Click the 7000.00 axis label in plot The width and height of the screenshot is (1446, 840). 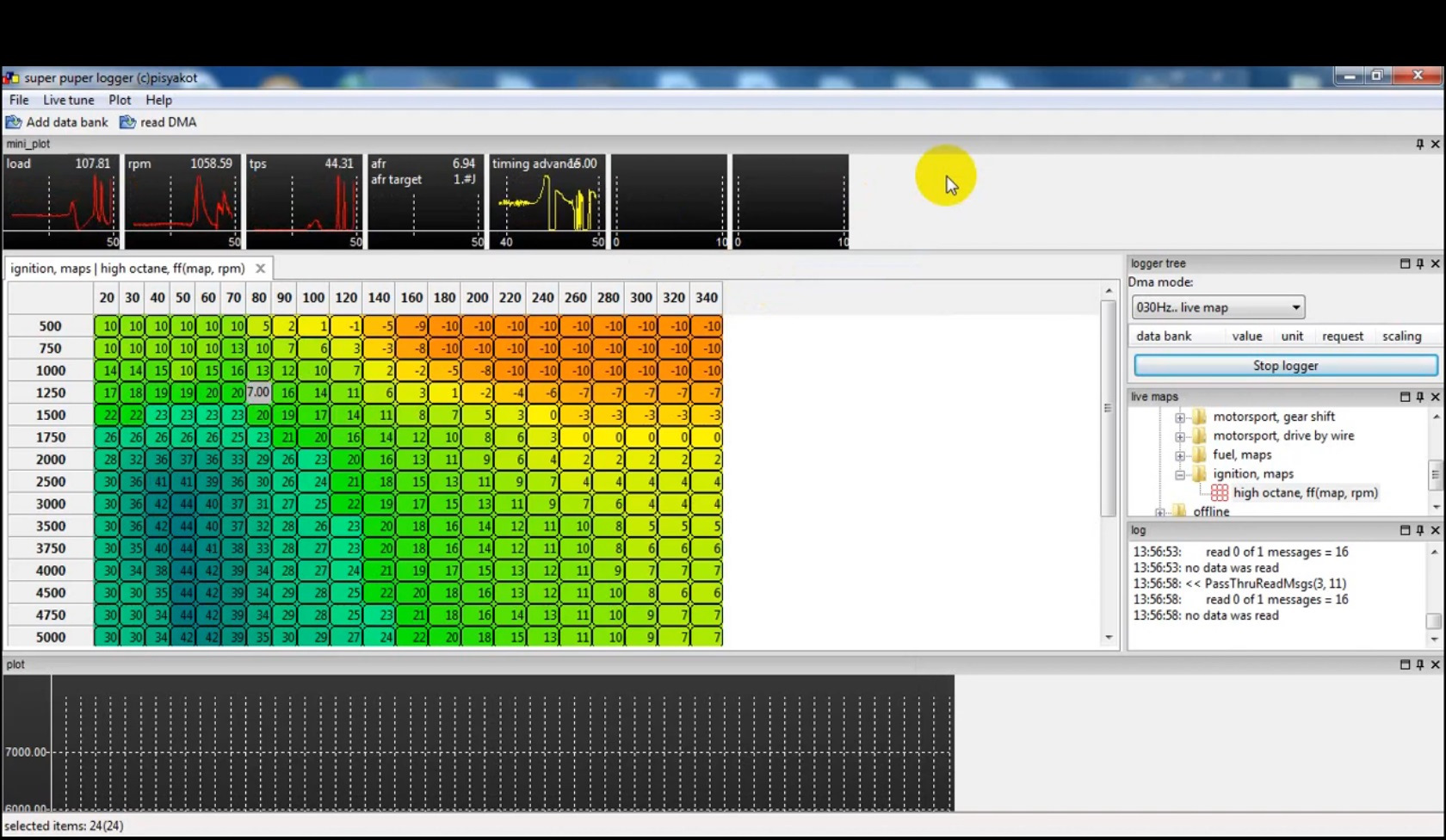[x=26, y=752]
